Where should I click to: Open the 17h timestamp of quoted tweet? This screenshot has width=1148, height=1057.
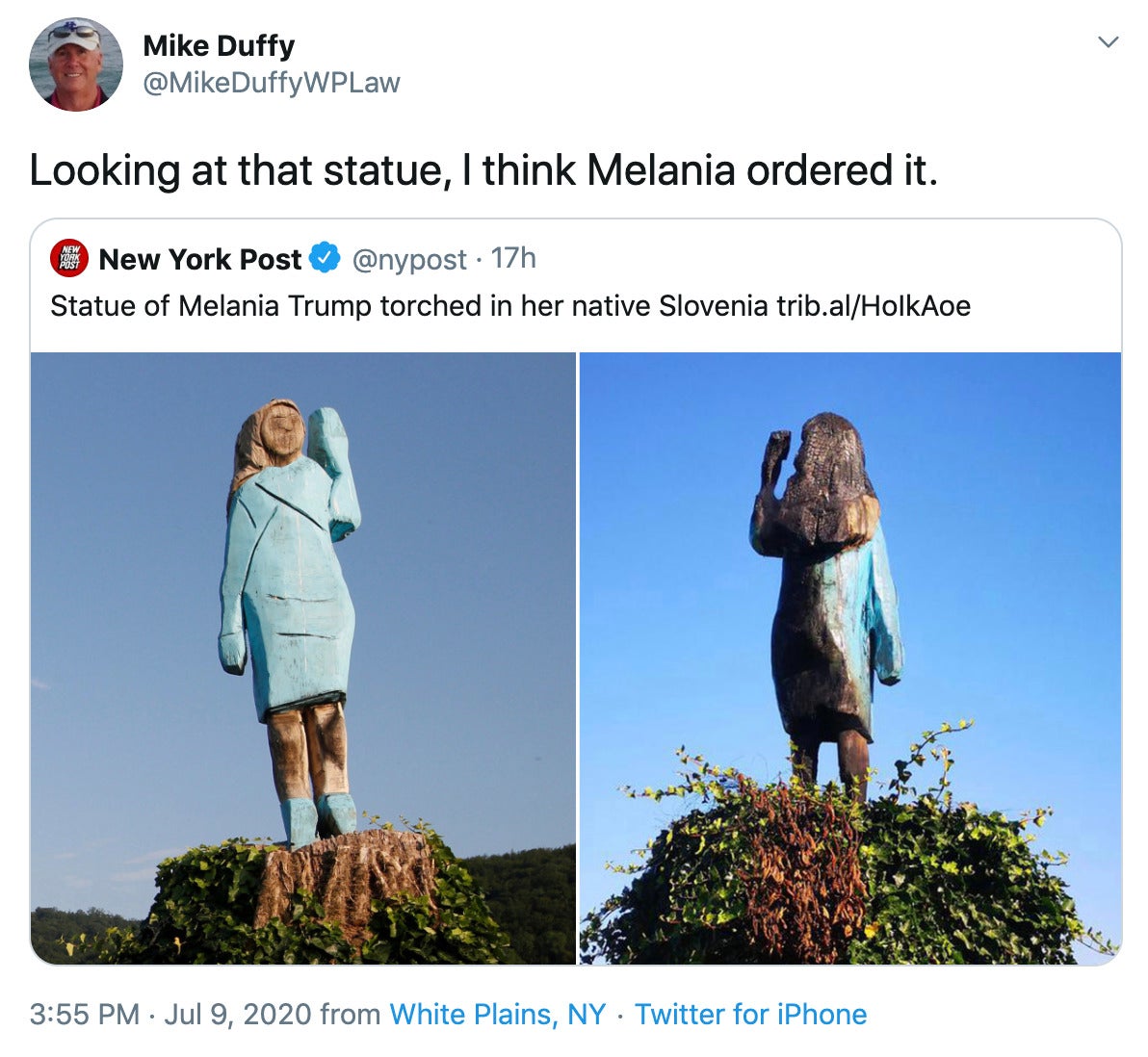tap(513, 258)
